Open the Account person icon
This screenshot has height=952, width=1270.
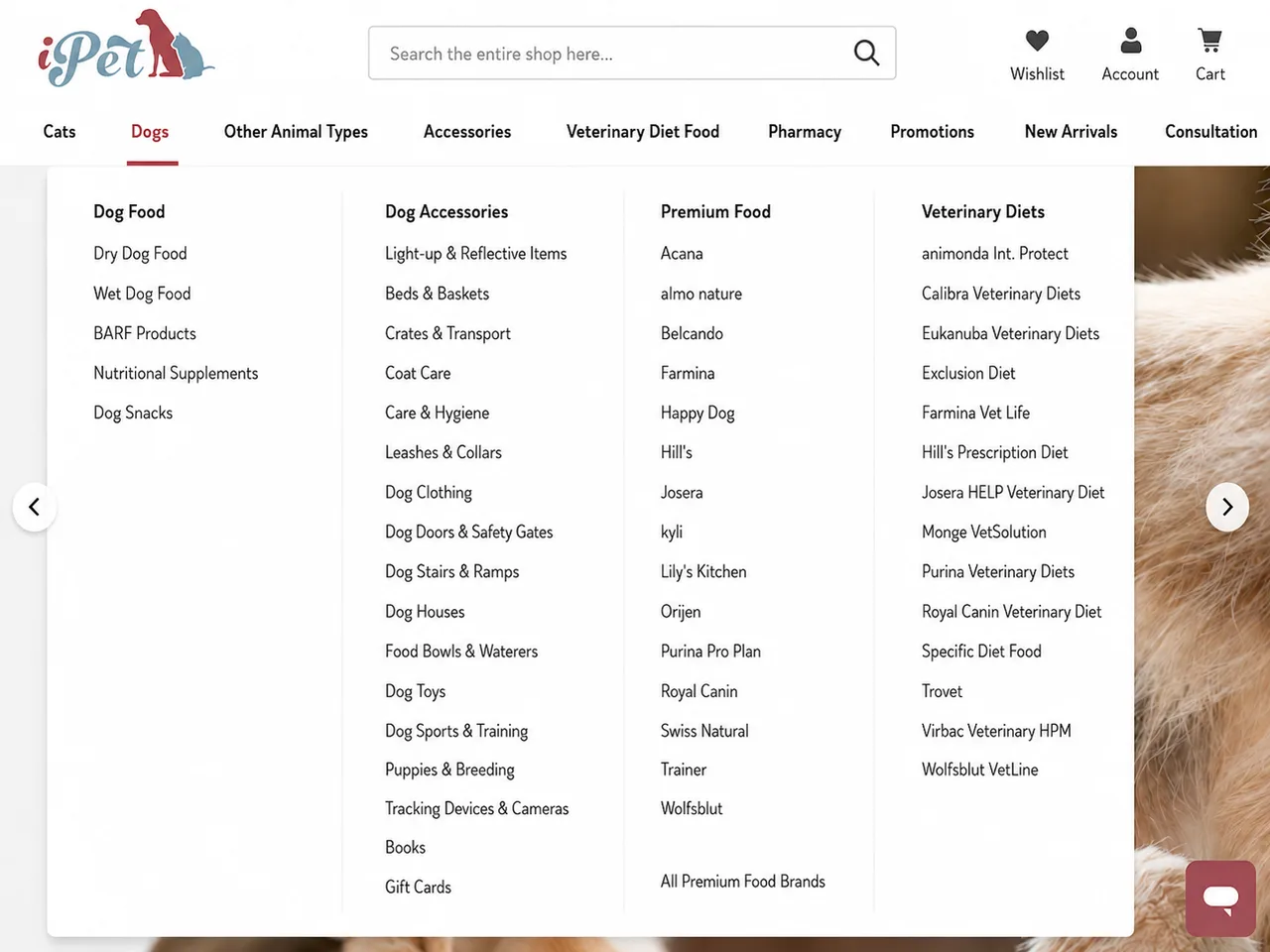click(x=1130, y=41)
